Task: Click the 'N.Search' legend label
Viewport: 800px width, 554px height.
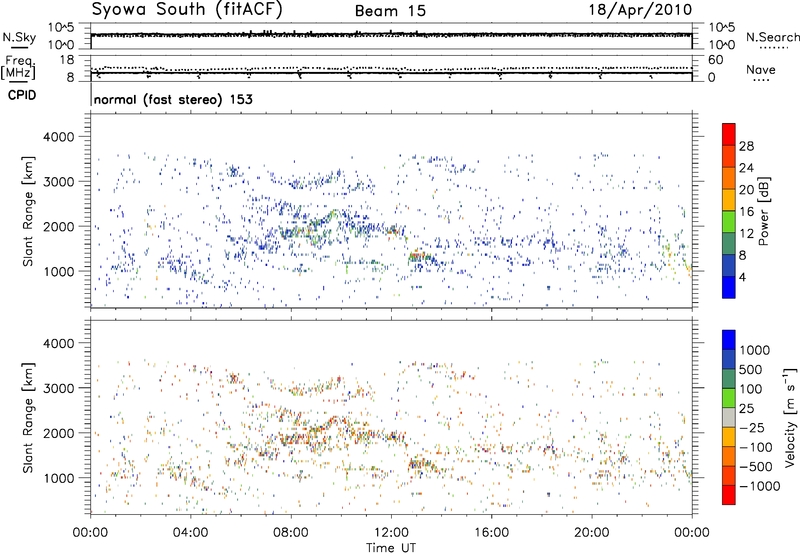Action: pos(773,37)
